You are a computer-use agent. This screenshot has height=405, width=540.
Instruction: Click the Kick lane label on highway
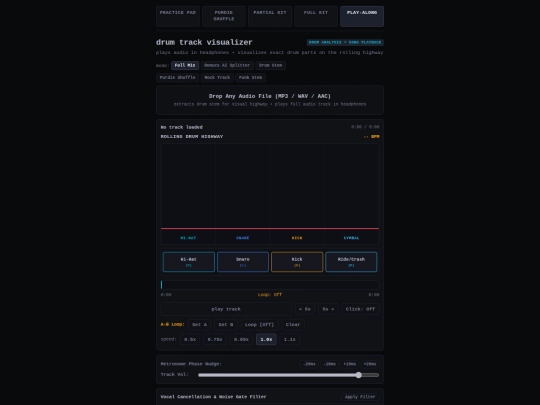[x=297, y=238]
